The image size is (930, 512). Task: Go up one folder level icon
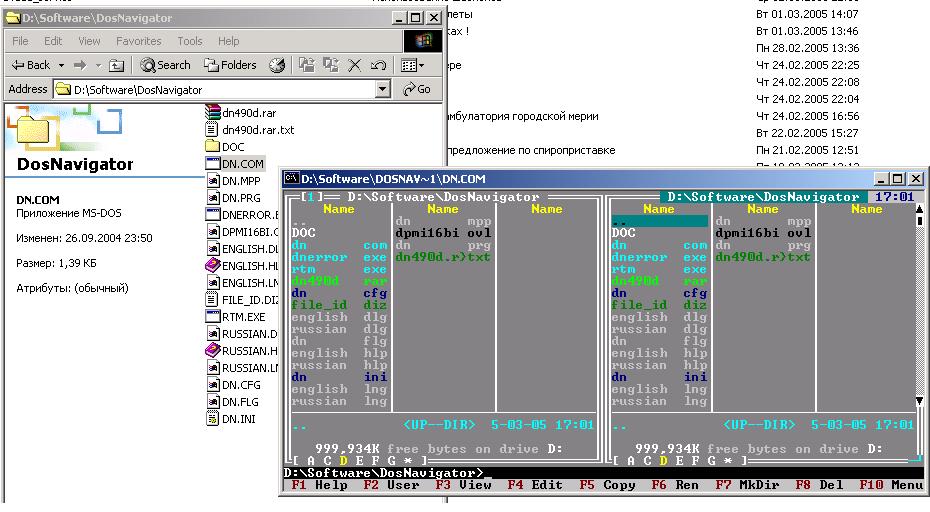click(117, 65)
